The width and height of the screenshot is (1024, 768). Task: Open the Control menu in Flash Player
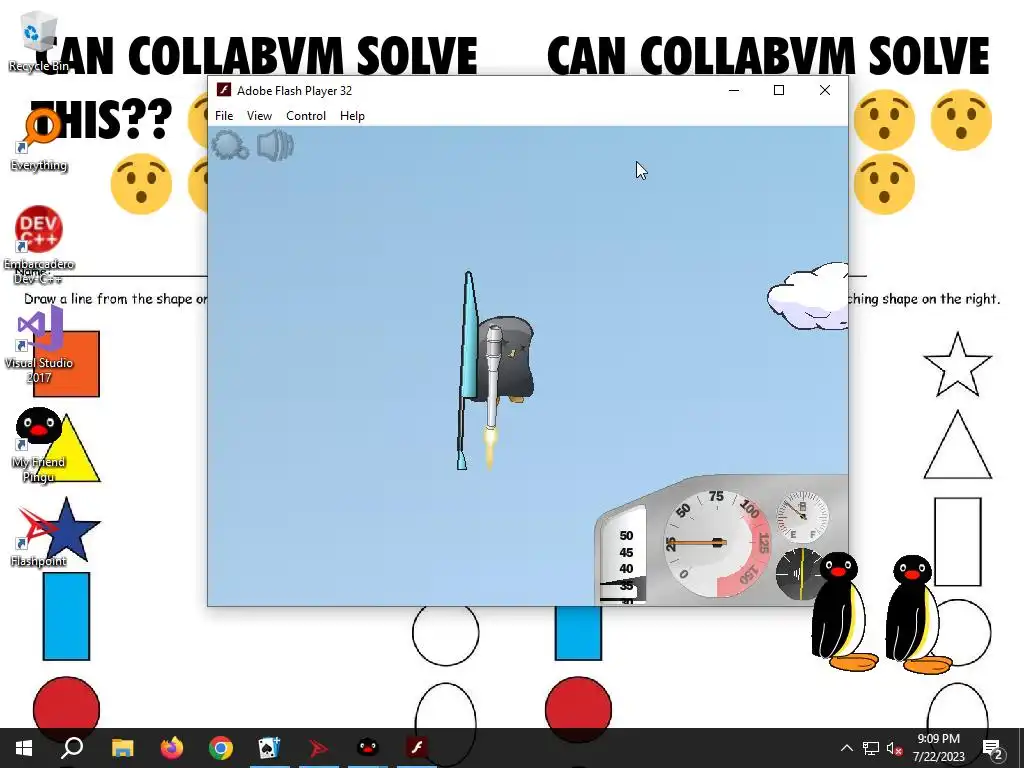point(306,116)
